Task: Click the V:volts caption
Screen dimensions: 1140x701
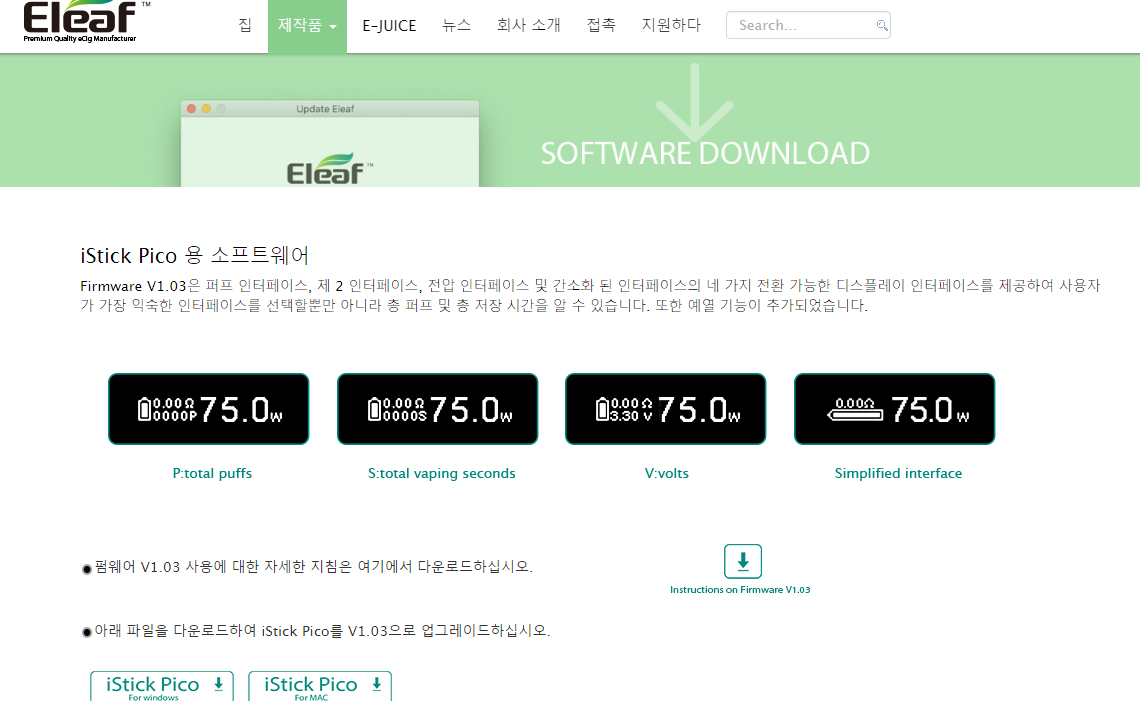Action: pyautogui.click(x=667, y=473)
